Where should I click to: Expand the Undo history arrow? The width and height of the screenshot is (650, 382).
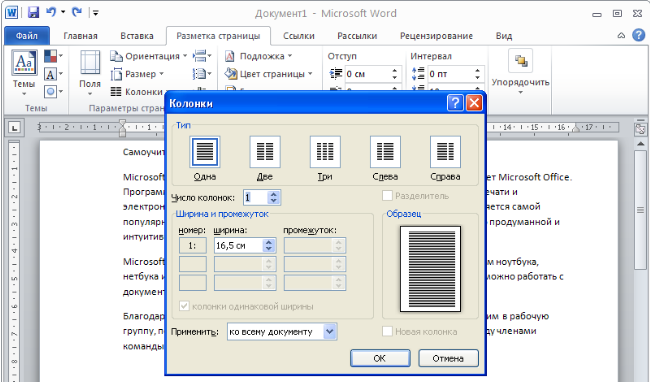pos(63,12)
